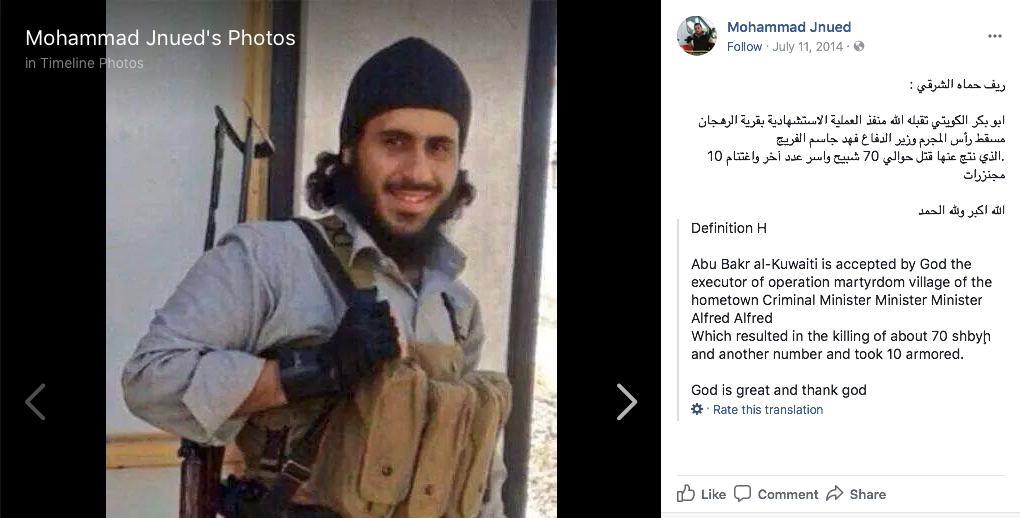
Task: Select Rate this translation
Action: [768, 409]
